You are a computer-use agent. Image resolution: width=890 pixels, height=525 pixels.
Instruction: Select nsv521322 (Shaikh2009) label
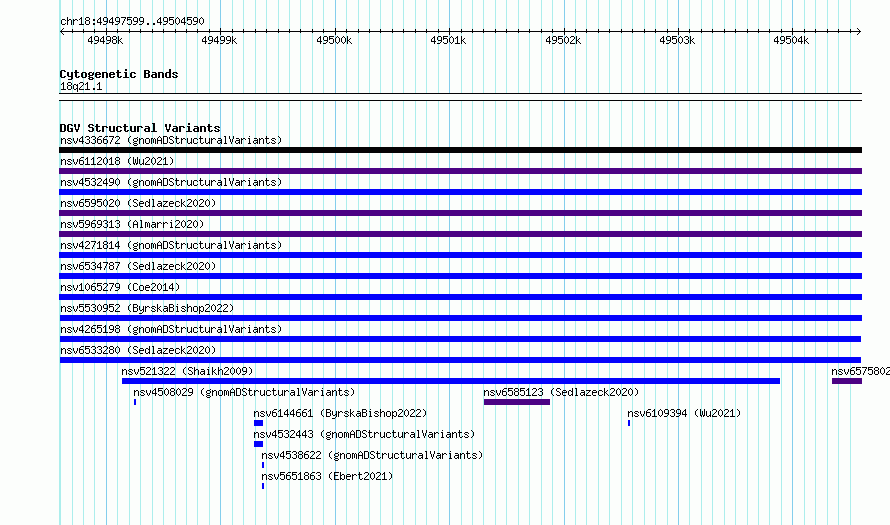pyautogui.click(x=187, y=371)
